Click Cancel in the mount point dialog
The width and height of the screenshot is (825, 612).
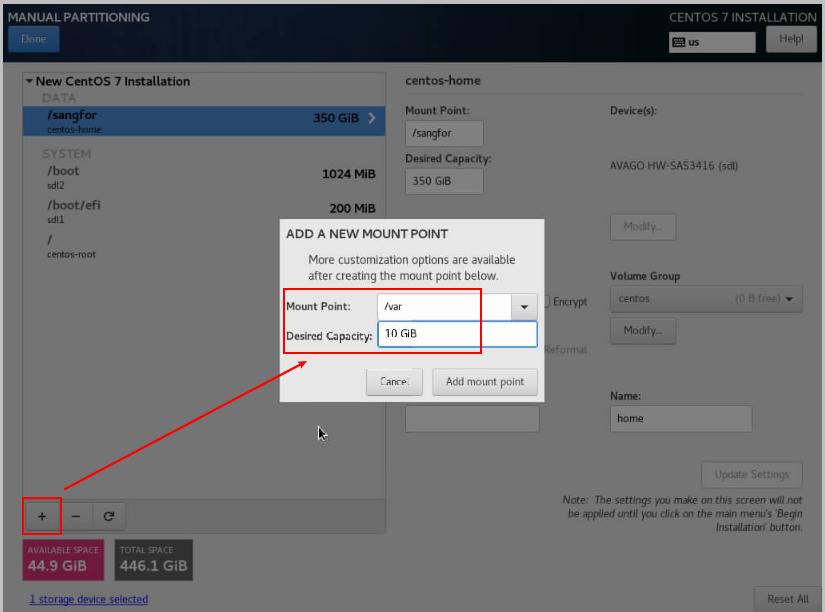coord(394,382)
